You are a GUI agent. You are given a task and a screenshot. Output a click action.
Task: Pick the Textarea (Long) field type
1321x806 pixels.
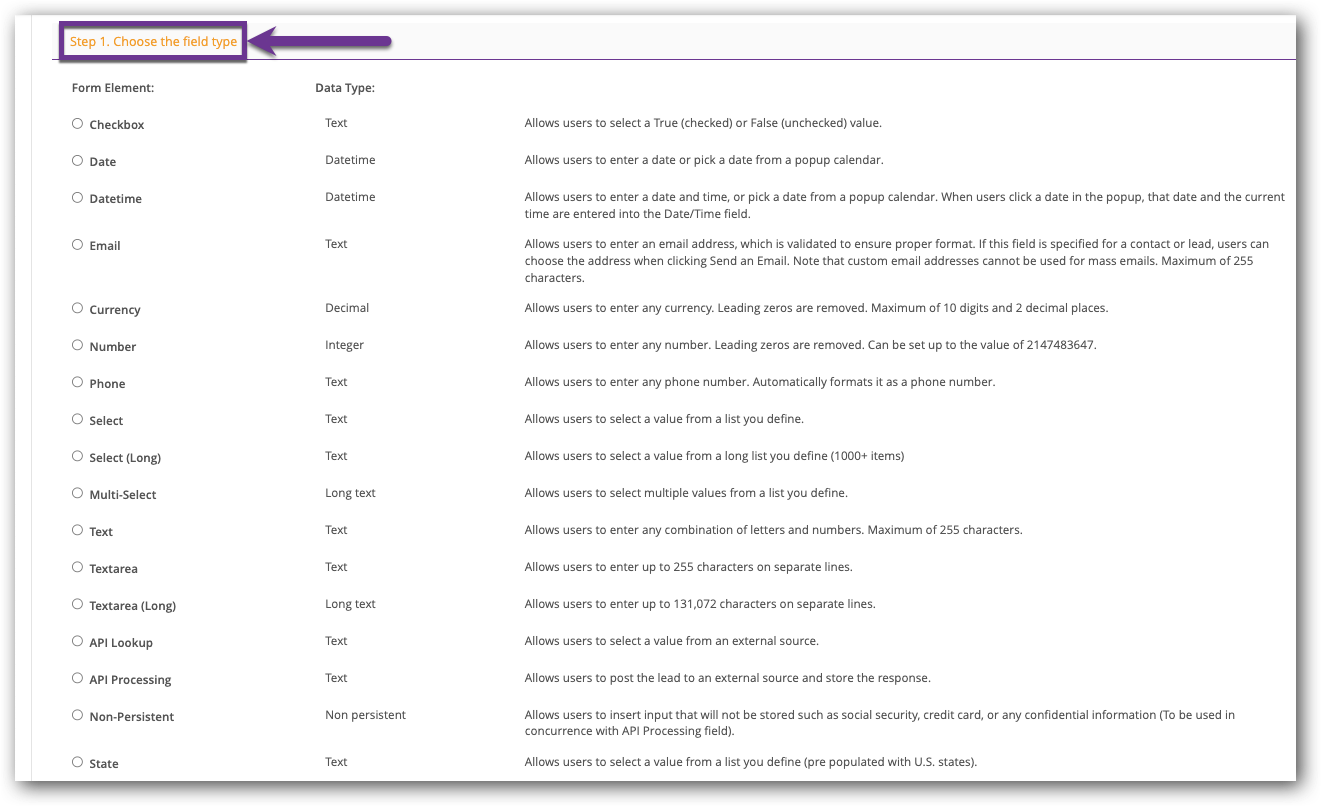[78, 605]
